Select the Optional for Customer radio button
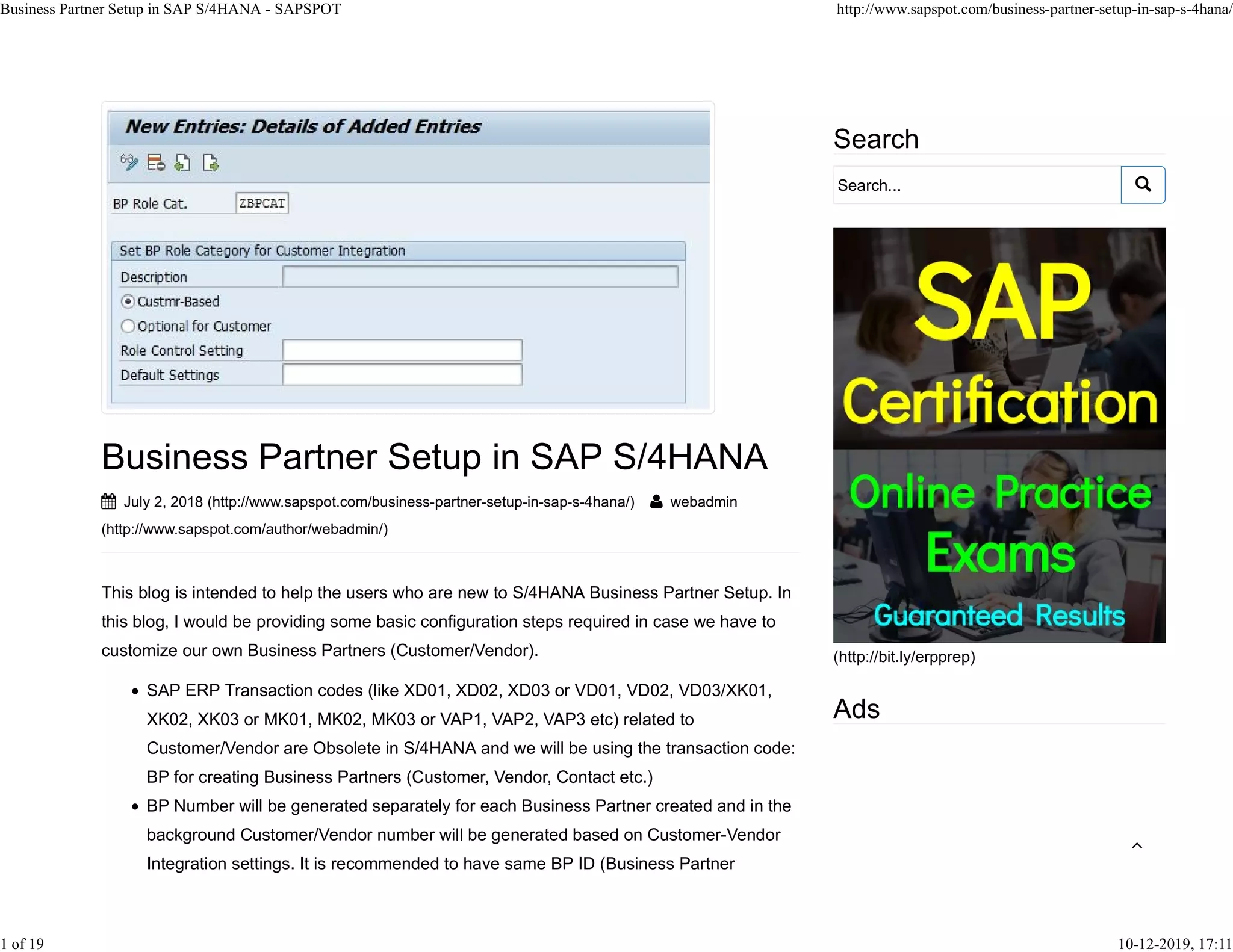 tap(128, 326)
